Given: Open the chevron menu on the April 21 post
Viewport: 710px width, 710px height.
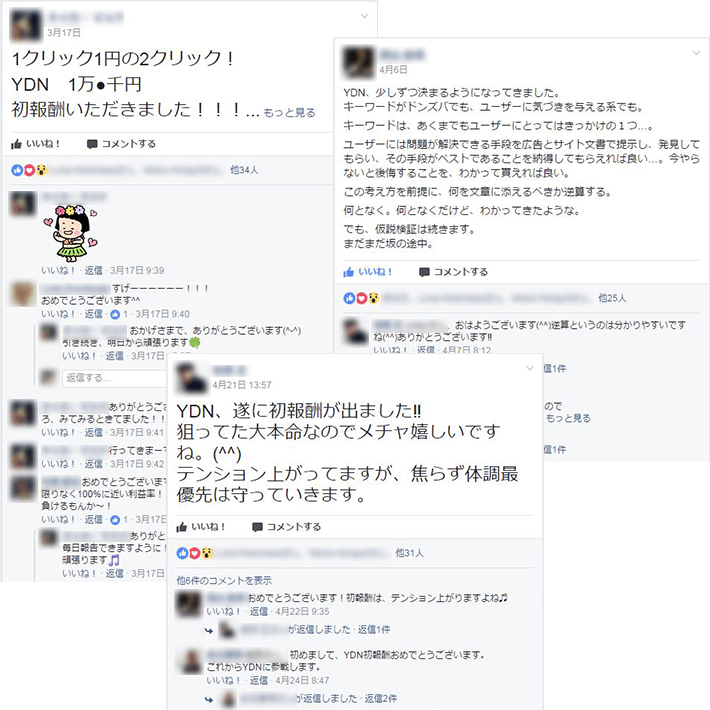Looking at the screenshot, I should [x=529, y=369].
